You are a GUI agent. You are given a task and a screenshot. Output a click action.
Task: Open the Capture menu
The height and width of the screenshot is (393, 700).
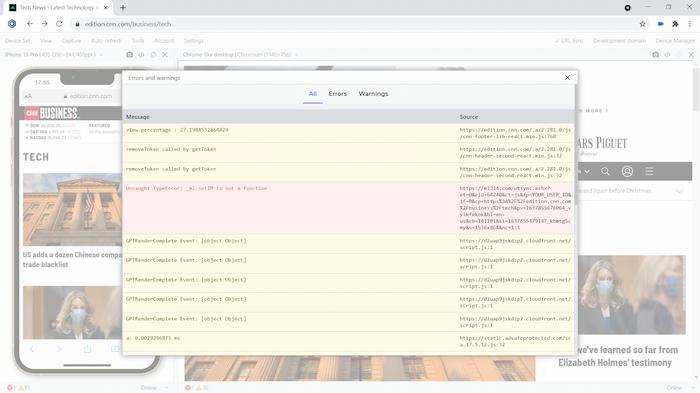click(71, 41)
